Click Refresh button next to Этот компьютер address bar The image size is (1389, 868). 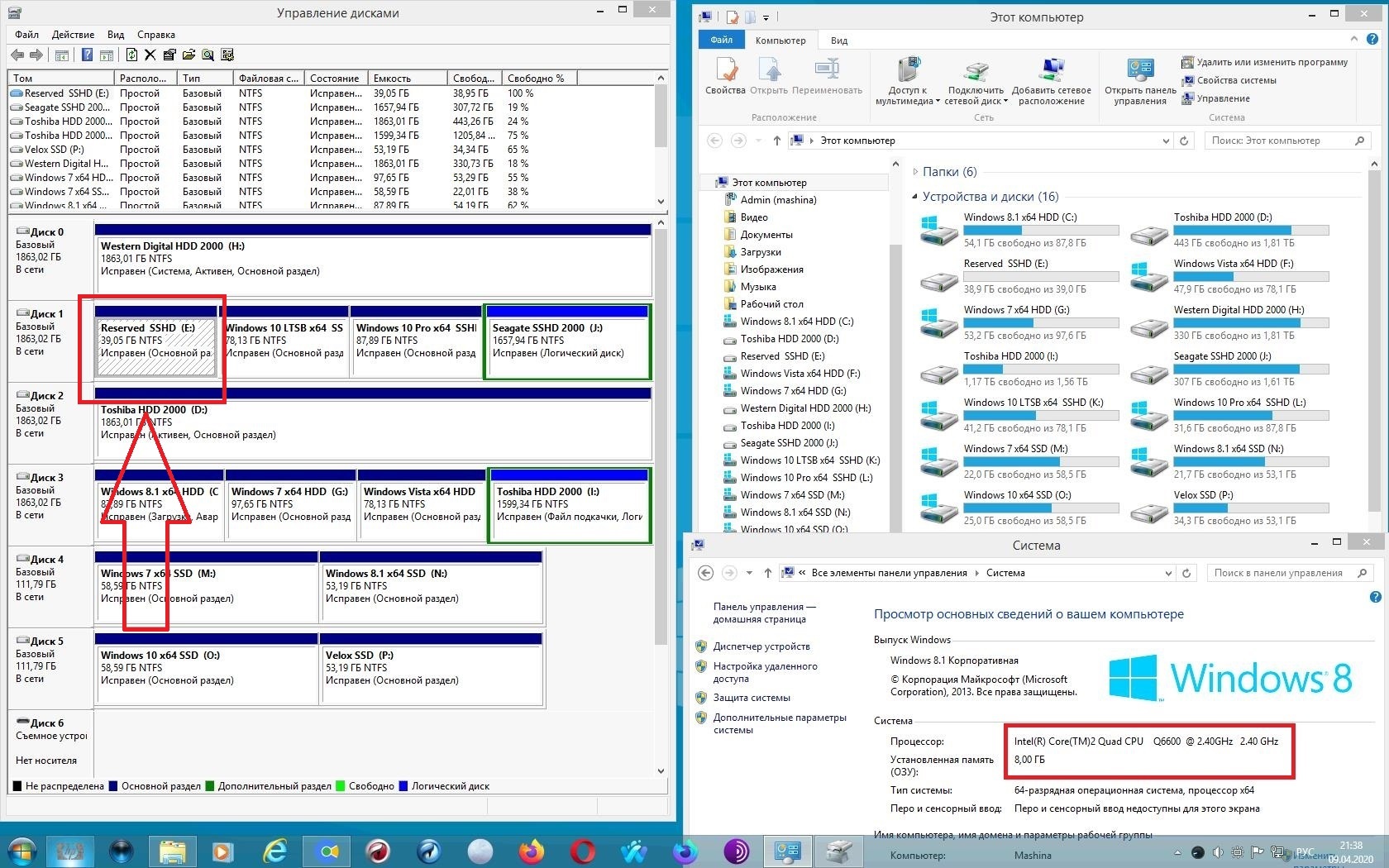[1184, 141]
